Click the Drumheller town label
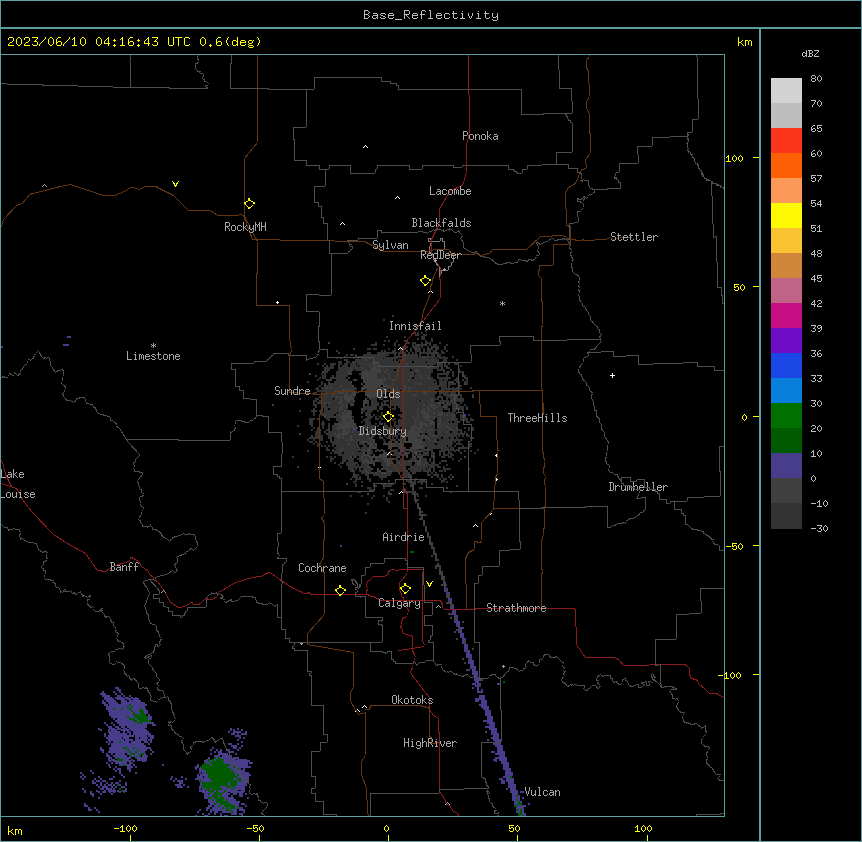Image resolution: width=862 pixels, height=842 pixels. 638,487
